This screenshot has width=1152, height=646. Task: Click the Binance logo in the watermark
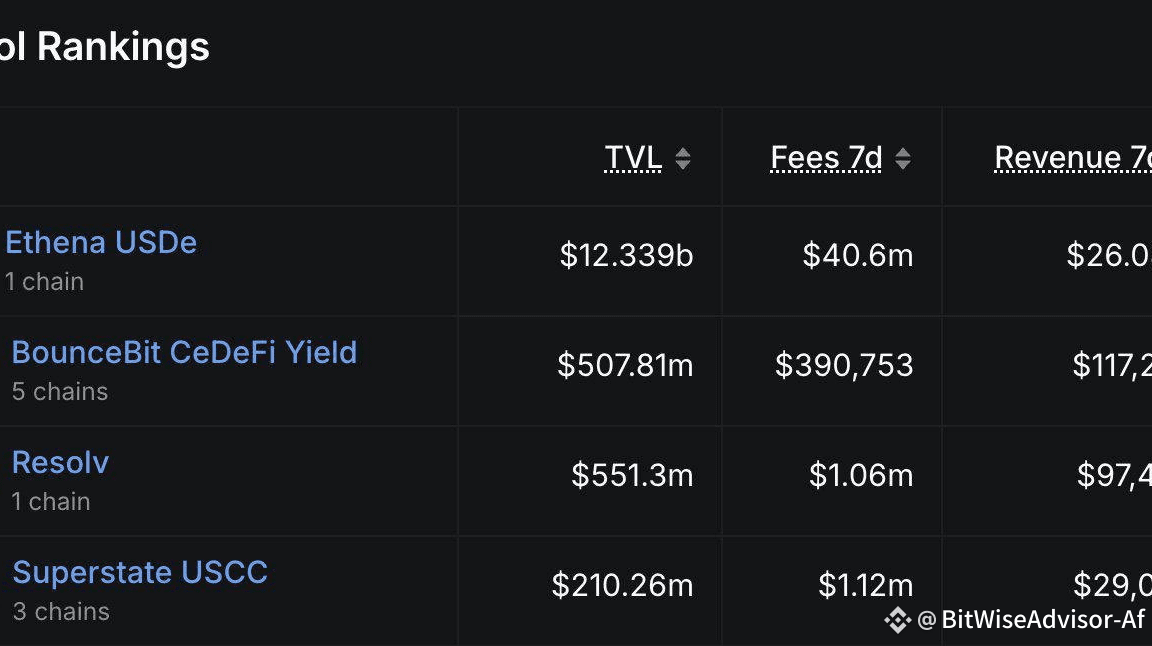[x=897, y=620]
